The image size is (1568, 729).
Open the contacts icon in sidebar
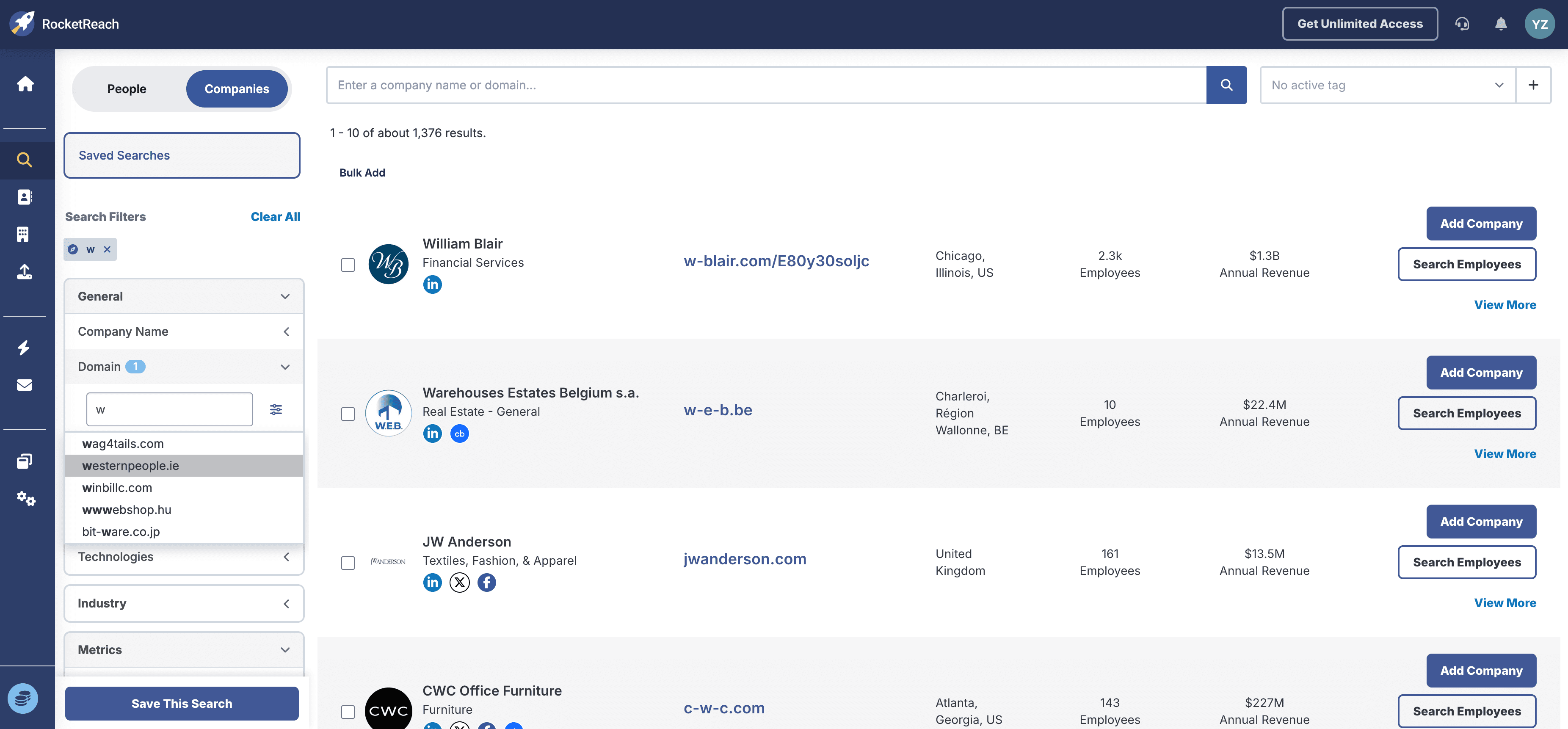(25, 197)
